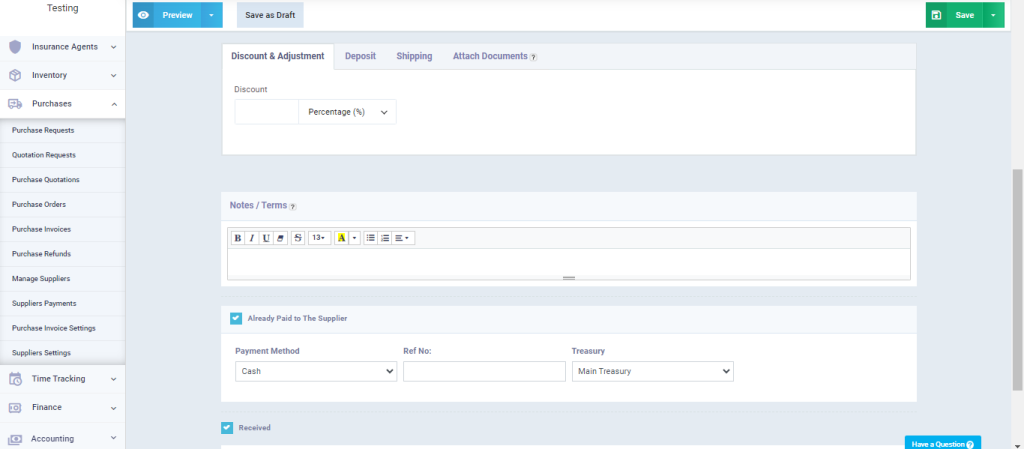This screenshot has width=1024, height=449.
Task: Click inside the Notes / Terms text area
Action: pyautogui.click(x=569, y=261)
